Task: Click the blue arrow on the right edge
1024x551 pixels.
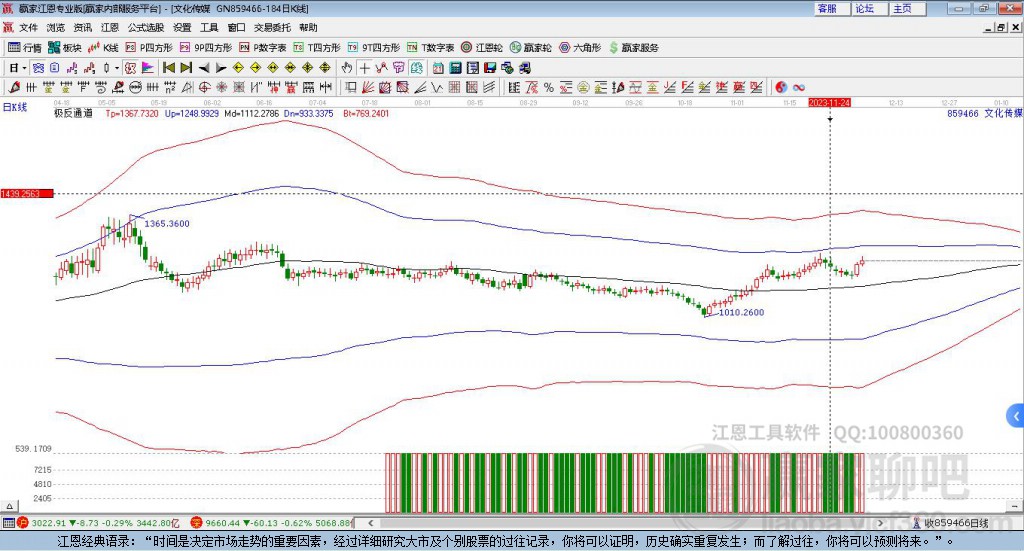Action: [1015, 415]
